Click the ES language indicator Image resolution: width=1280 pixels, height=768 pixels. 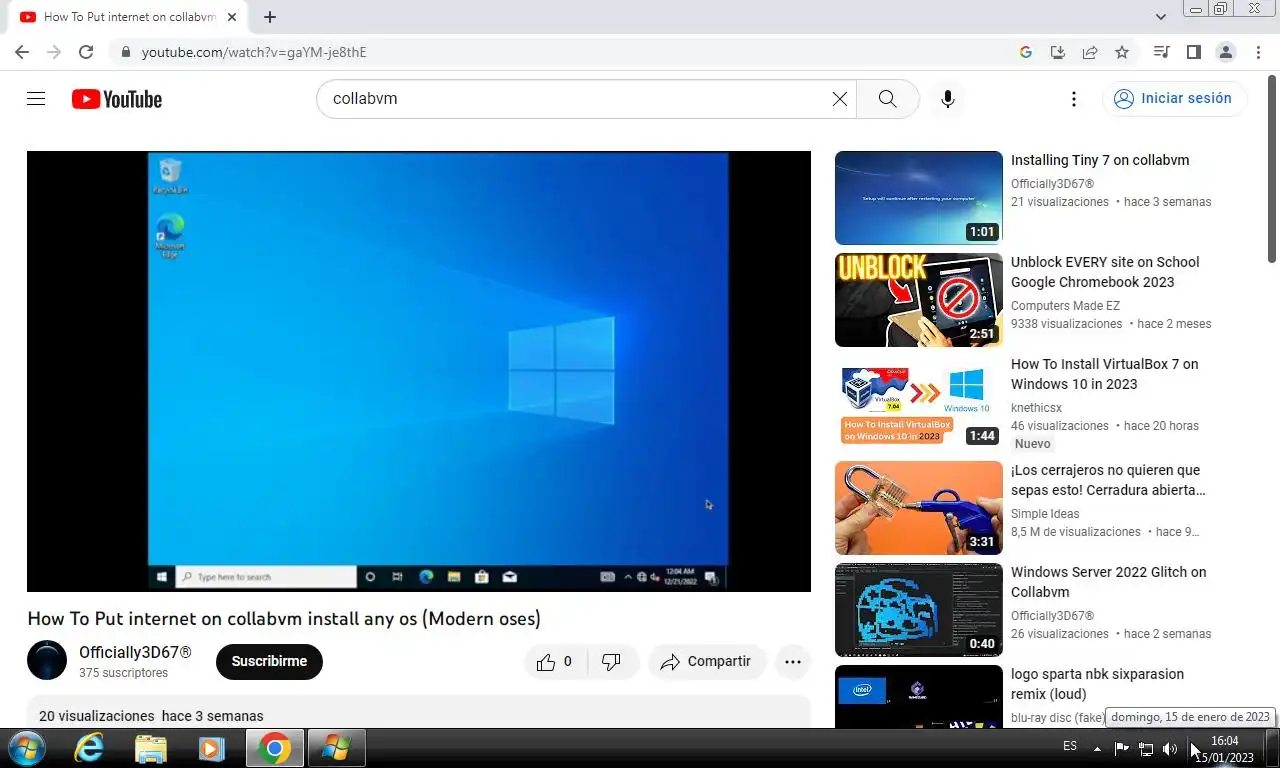point(1070,746)
